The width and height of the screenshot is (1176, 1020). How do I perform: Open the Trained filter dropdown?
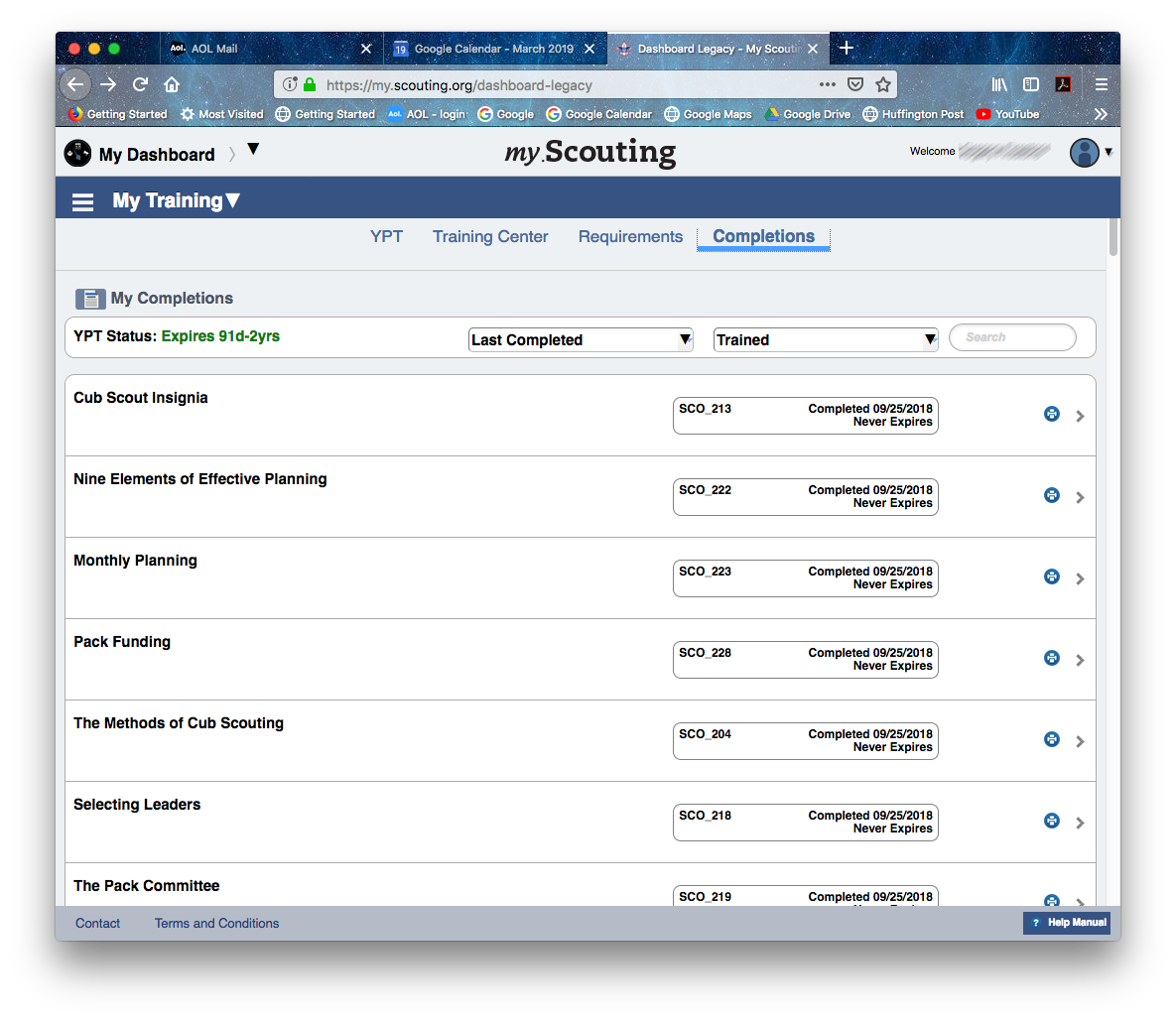pos(825,339)
